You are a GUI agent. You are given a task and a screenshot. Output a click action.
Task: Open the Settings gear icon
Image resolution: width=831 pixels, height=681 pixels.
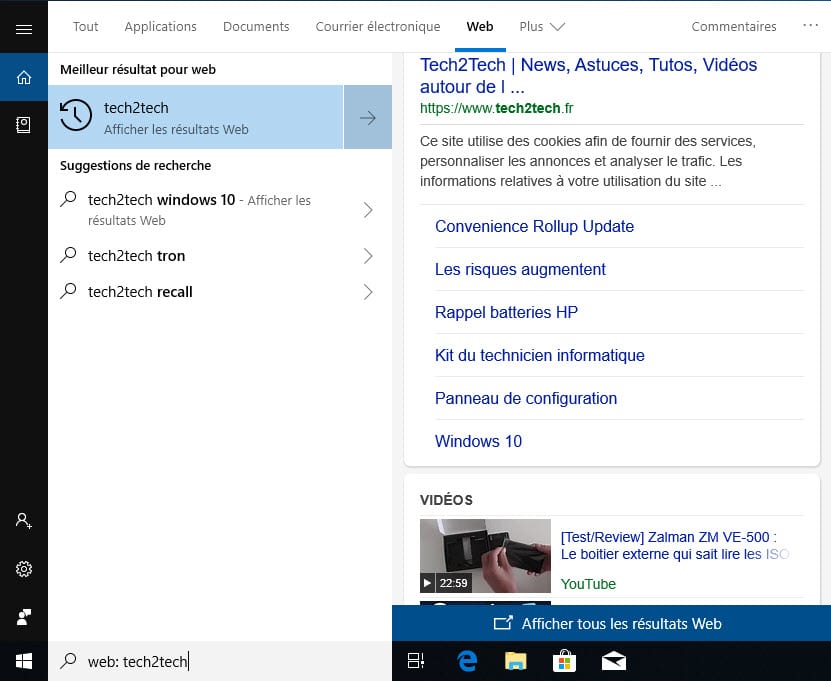pyautogui.click(x=24, y=569)
